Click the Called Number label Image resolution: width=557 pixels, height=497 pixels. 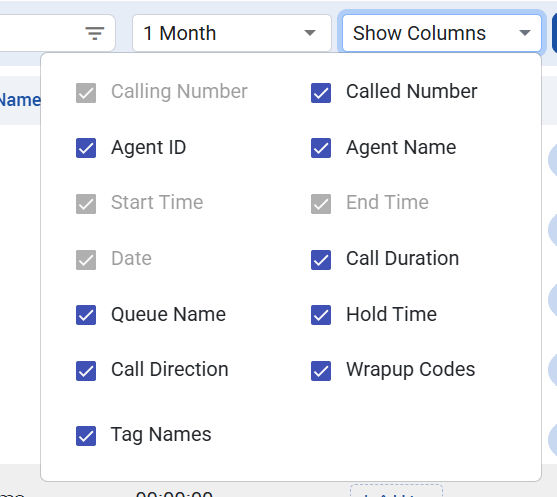[412, 92]
